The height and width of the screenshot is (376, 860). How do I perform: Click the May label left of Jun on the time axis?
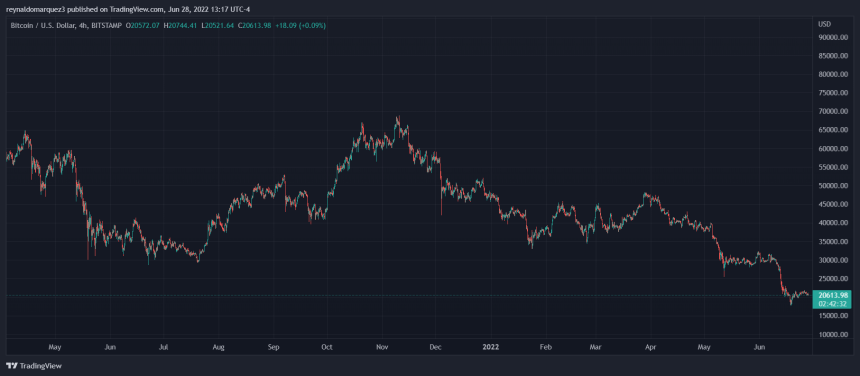coord(54,347)
